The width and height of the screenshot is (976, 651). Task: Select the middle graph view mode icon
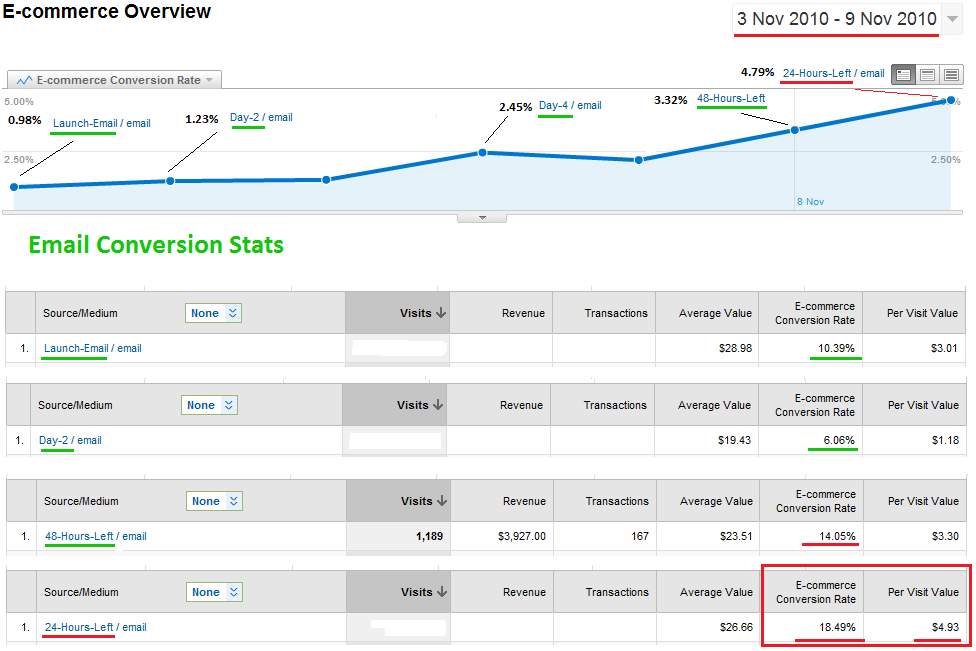coord(927,75)
